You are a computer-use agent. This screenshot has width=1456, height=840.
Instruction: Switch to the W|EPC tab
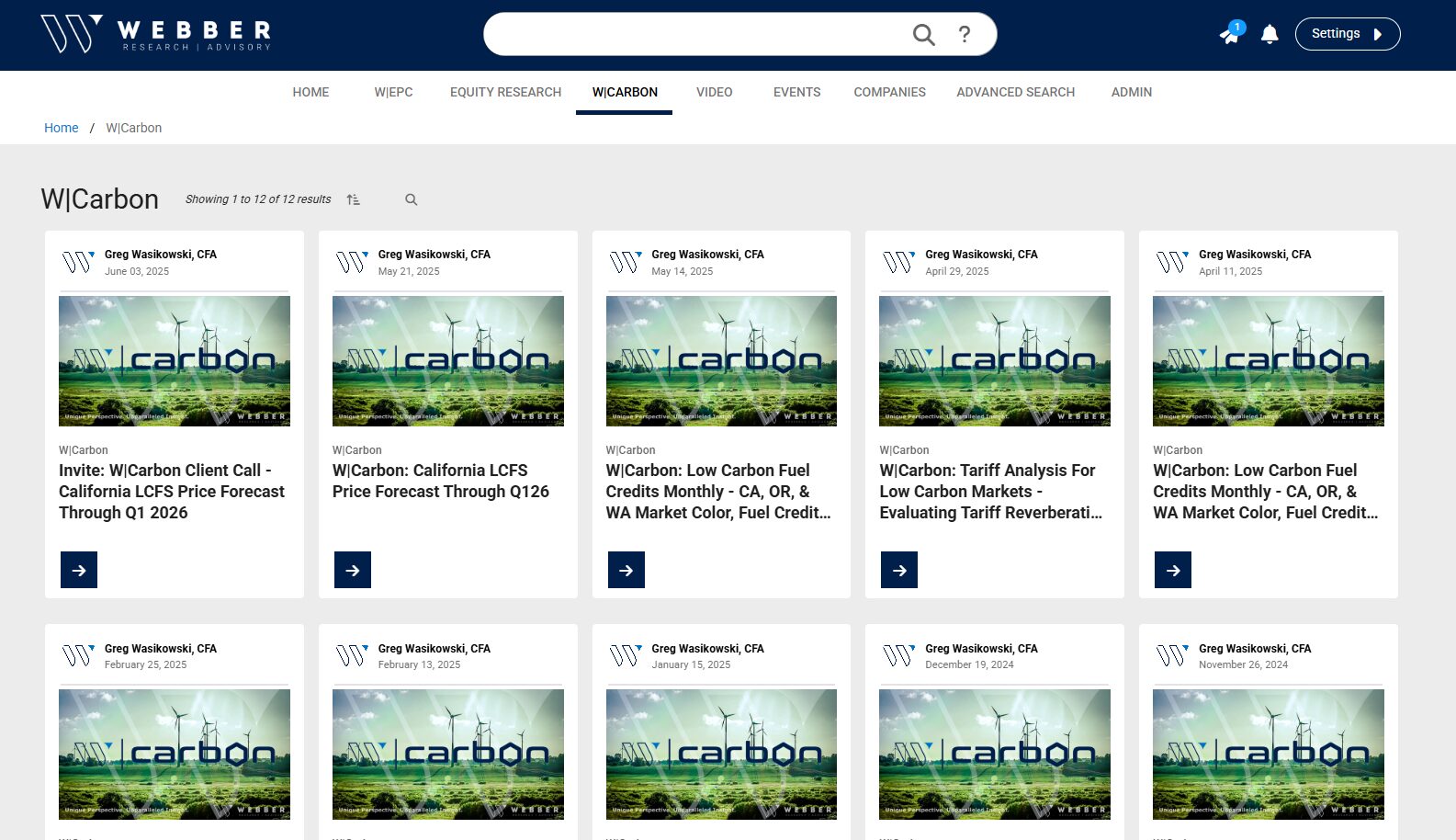tap(393, 92)
